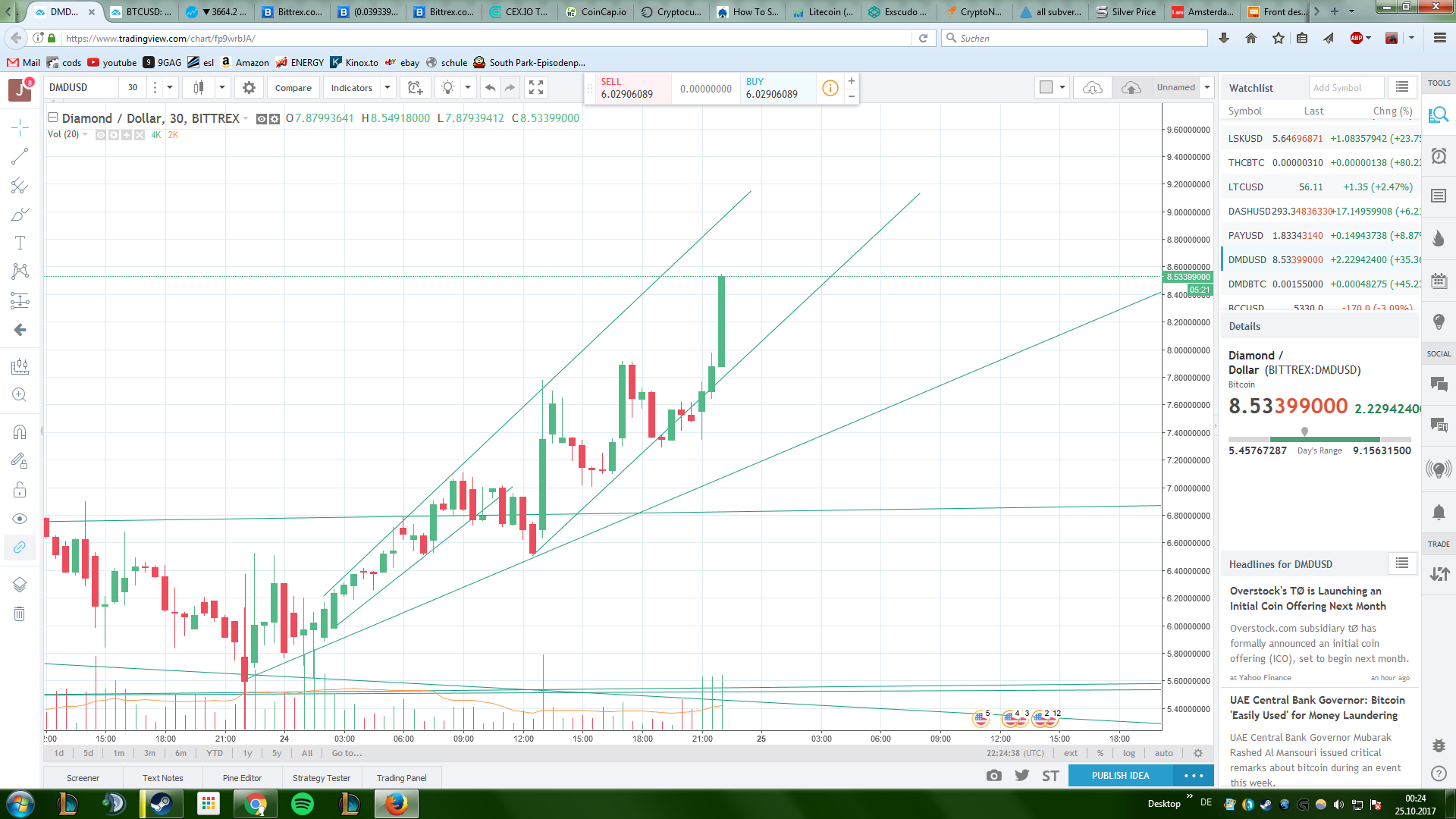The image size is (1456, 819).
Task: Click the BUY price button
Action: 777,88
